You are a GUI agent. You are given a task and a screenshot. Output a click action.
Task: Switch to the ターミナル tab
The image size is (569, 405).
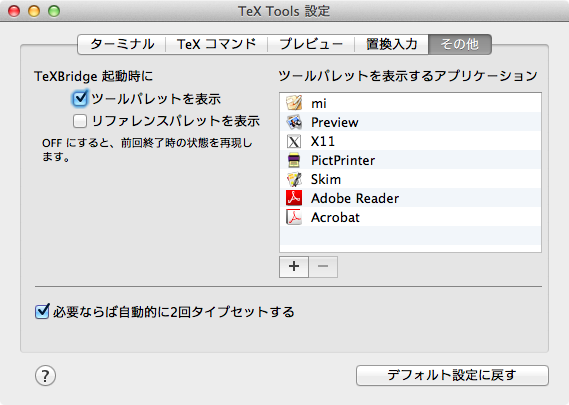[122, 44]
